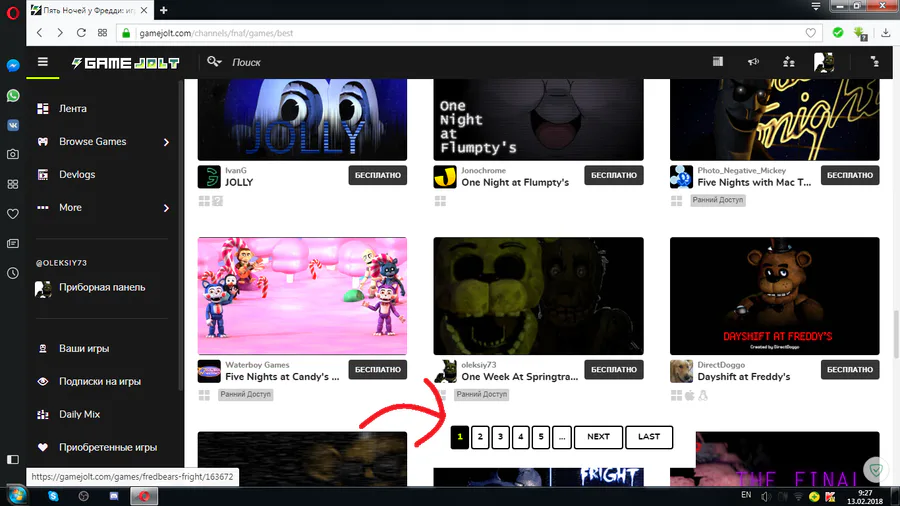The image size is (900, 506).
Task: Open JOLLY game thumbnail
Action: tap(302, 120)
